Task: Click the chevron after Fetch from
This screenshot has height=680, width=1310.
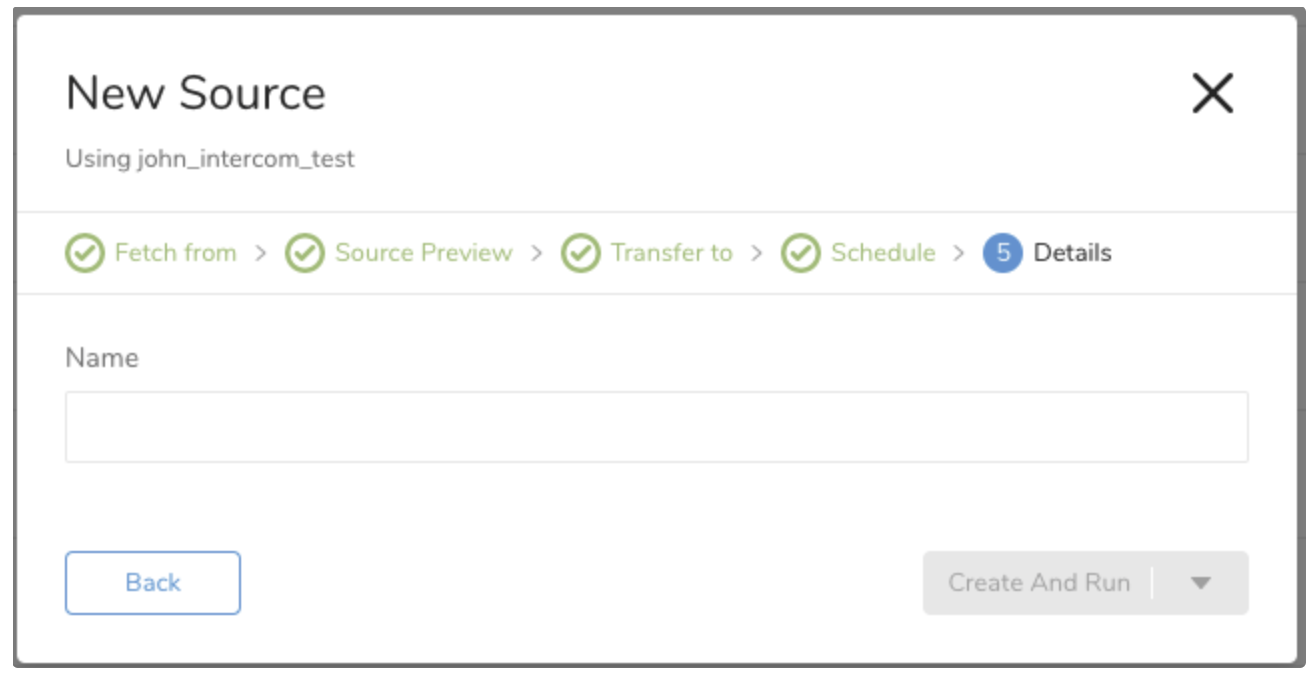Action: (261, 253)
